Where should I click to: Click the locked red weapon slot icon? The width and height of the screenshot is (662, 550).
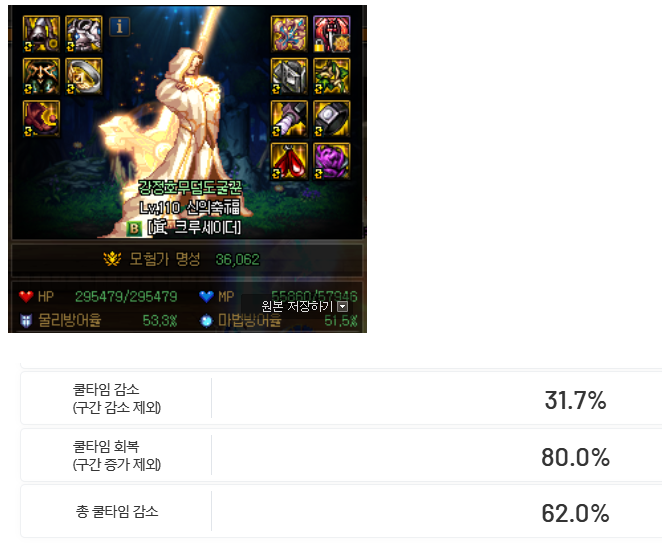[331, 34]
